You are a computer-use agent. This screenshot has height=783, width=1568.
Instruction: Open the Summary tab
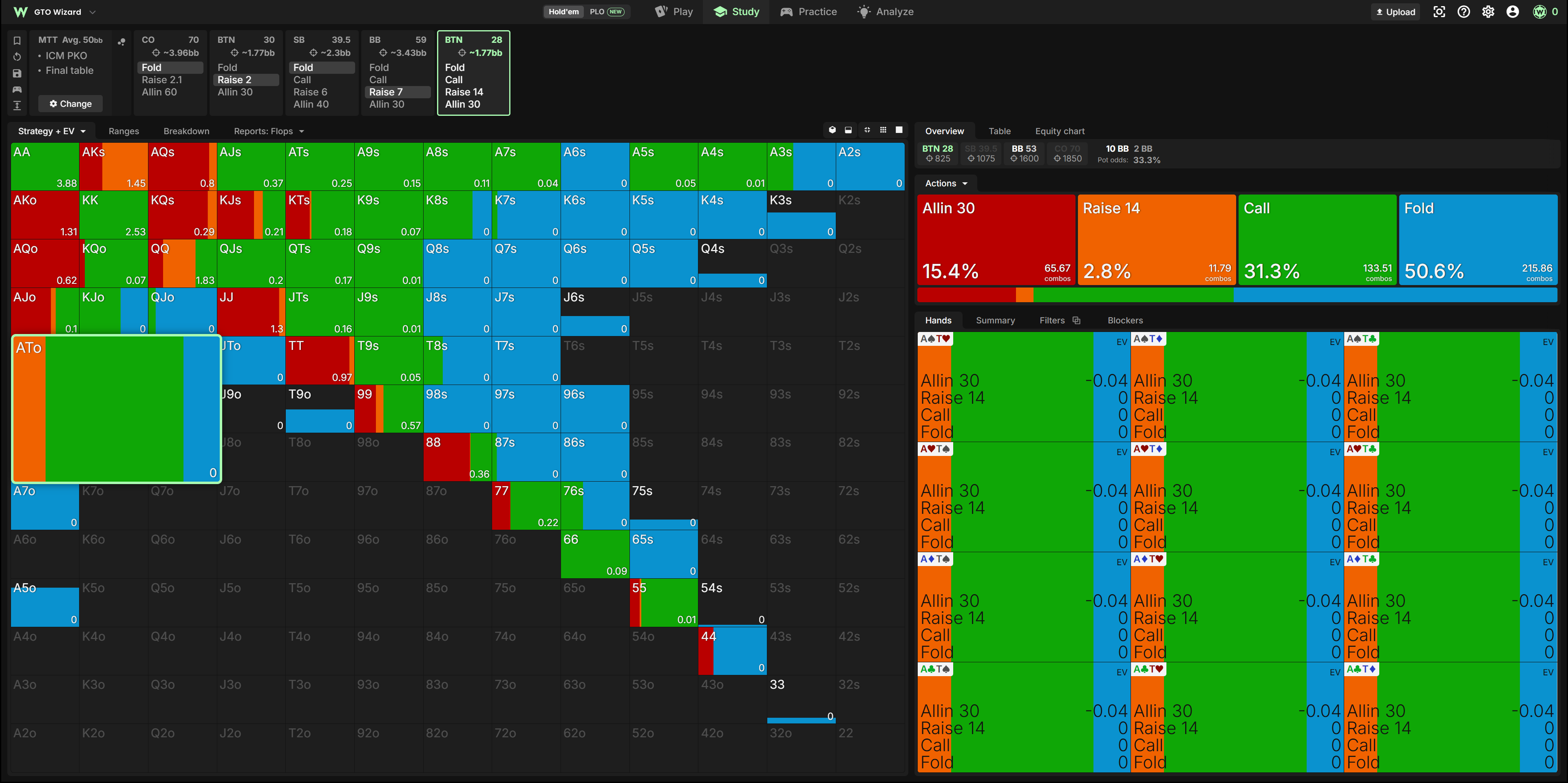(995, 320)
